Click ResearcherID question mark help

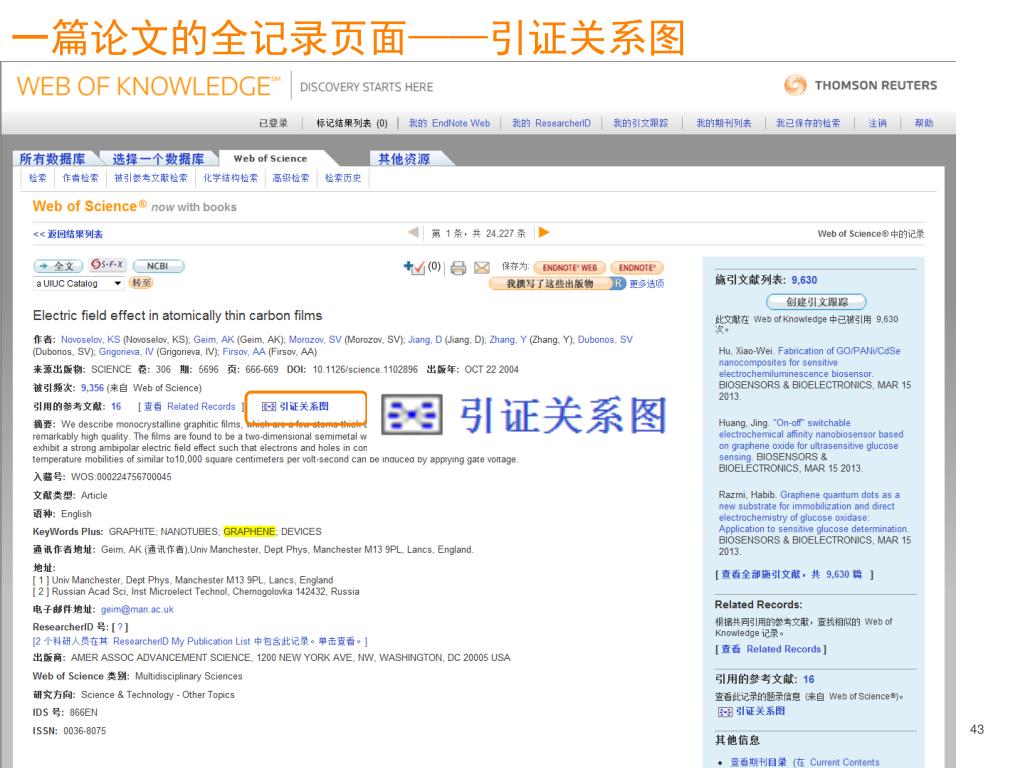(x=120, y=627)
